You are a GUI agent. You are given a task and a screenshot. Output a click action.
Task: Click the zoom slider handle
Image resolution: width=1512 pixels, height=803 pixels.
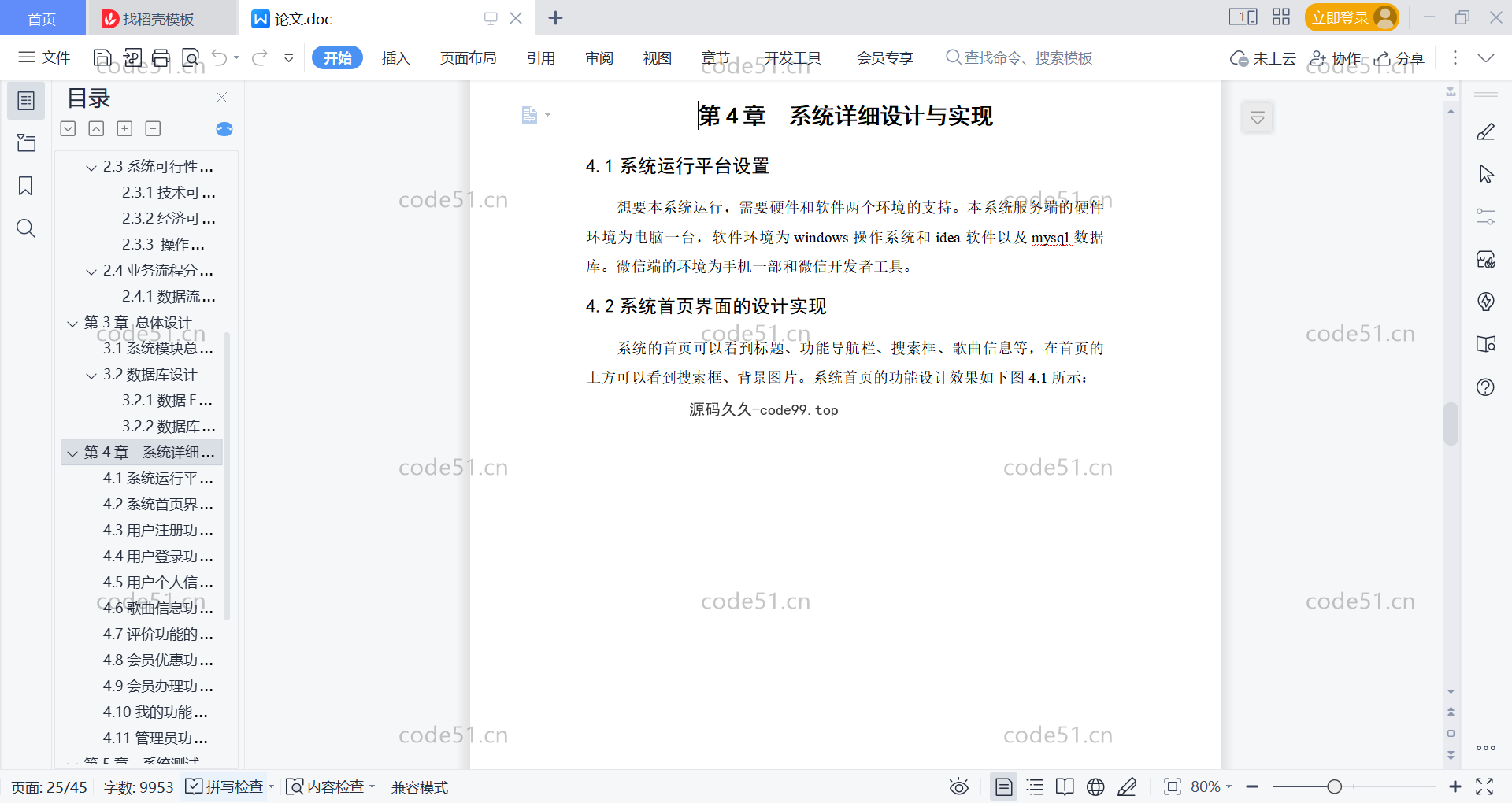click(x=1334, y=786)
